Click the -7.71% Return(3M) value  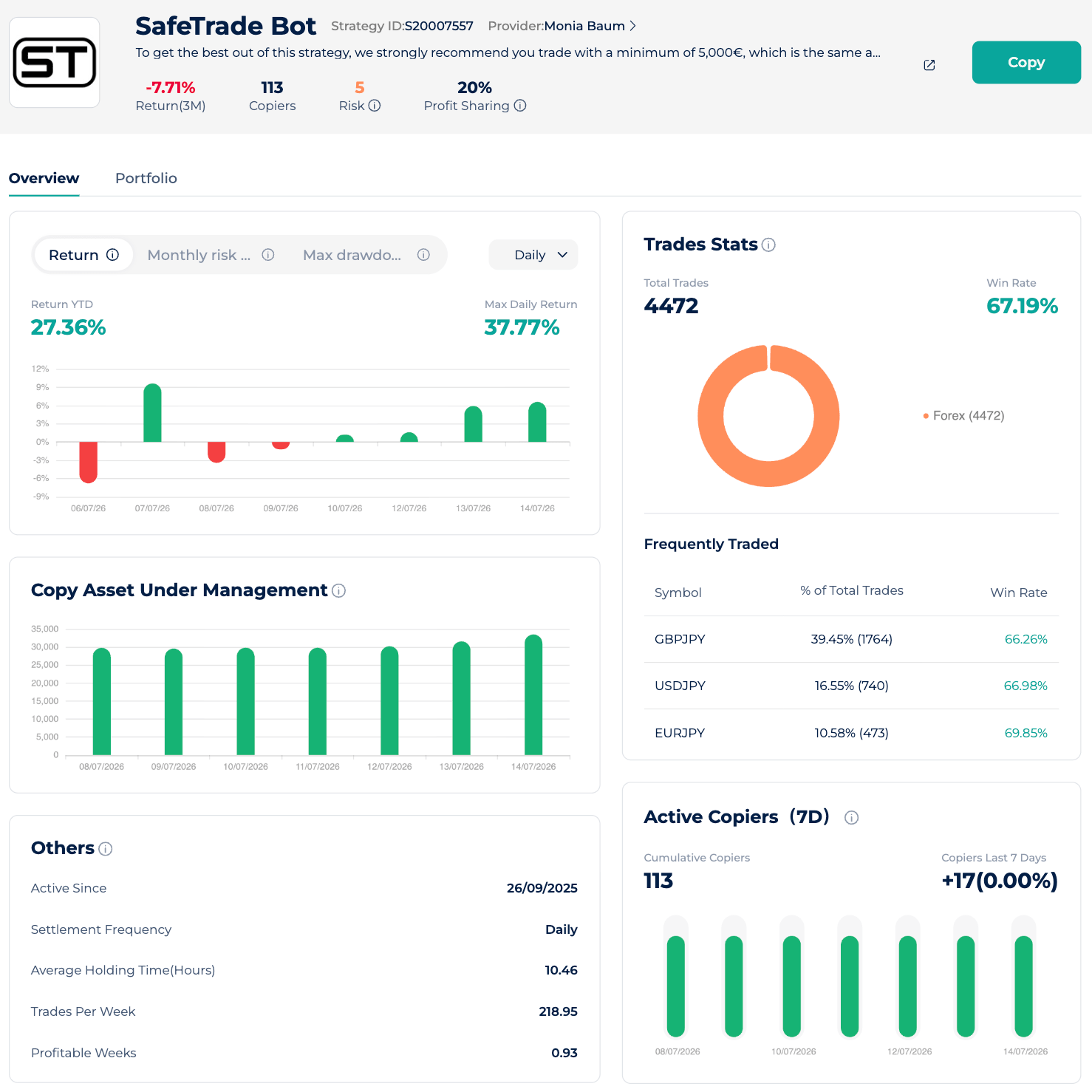click(170, 88)
